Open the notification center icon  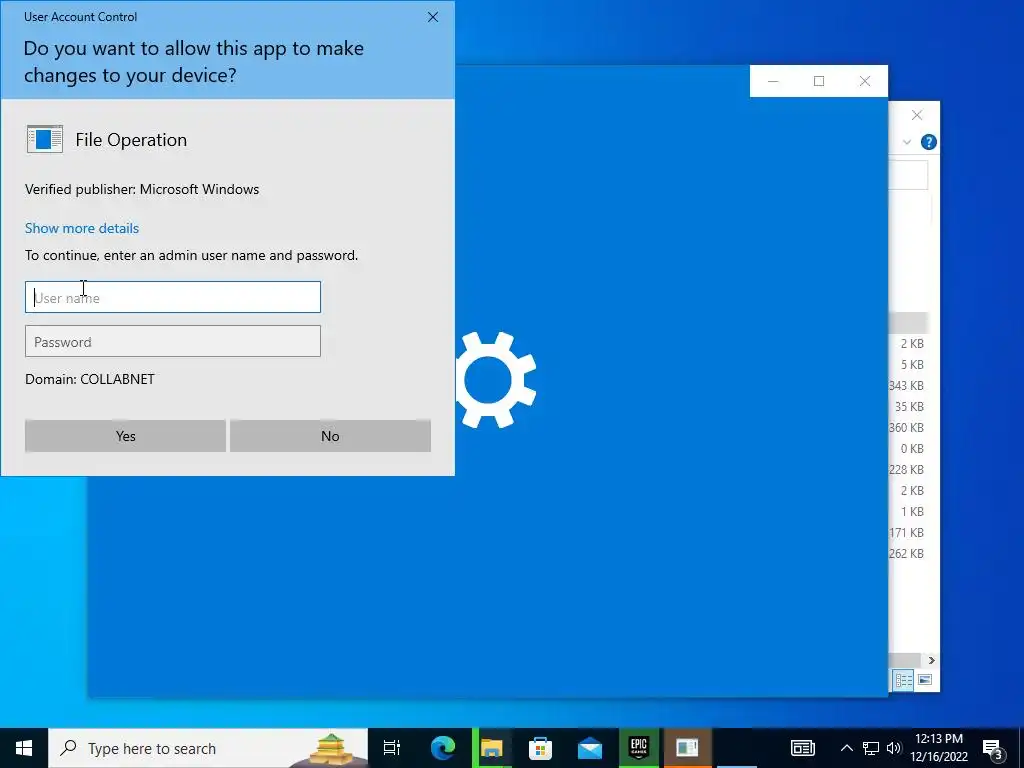(993, 748)
